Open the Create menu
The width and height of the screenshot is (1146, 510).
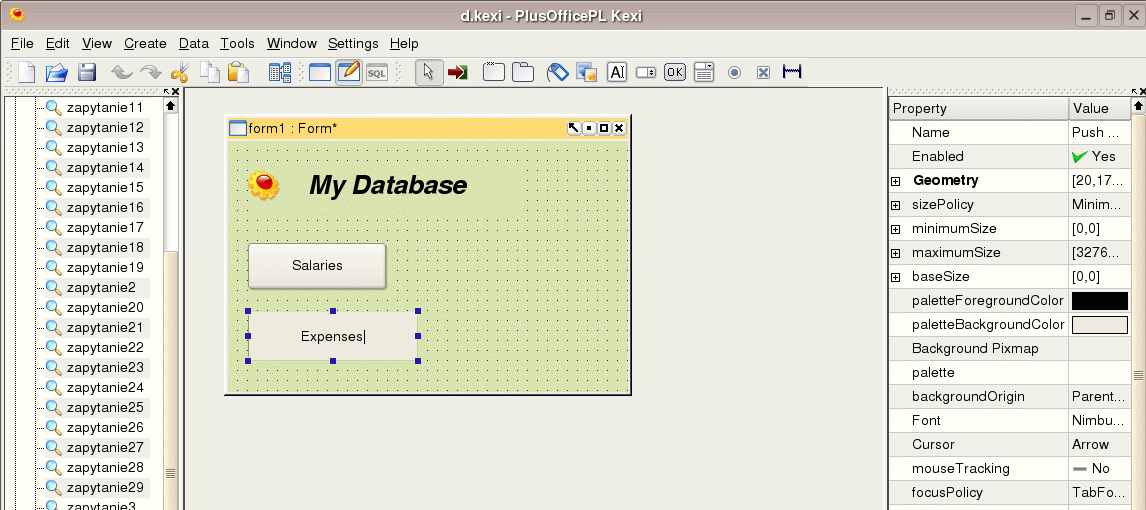(145, 43)
